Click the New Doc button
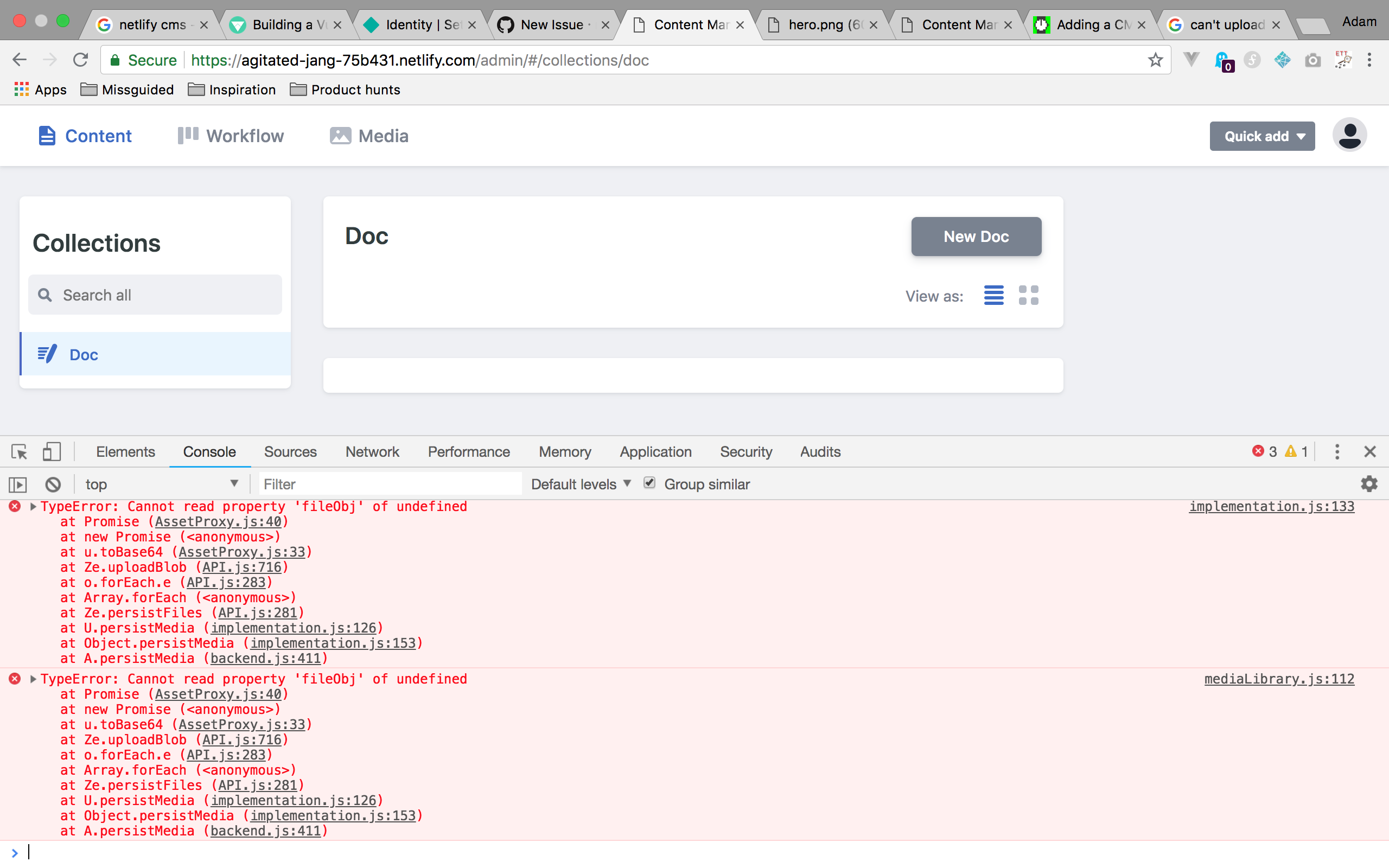 coord(976,237)
